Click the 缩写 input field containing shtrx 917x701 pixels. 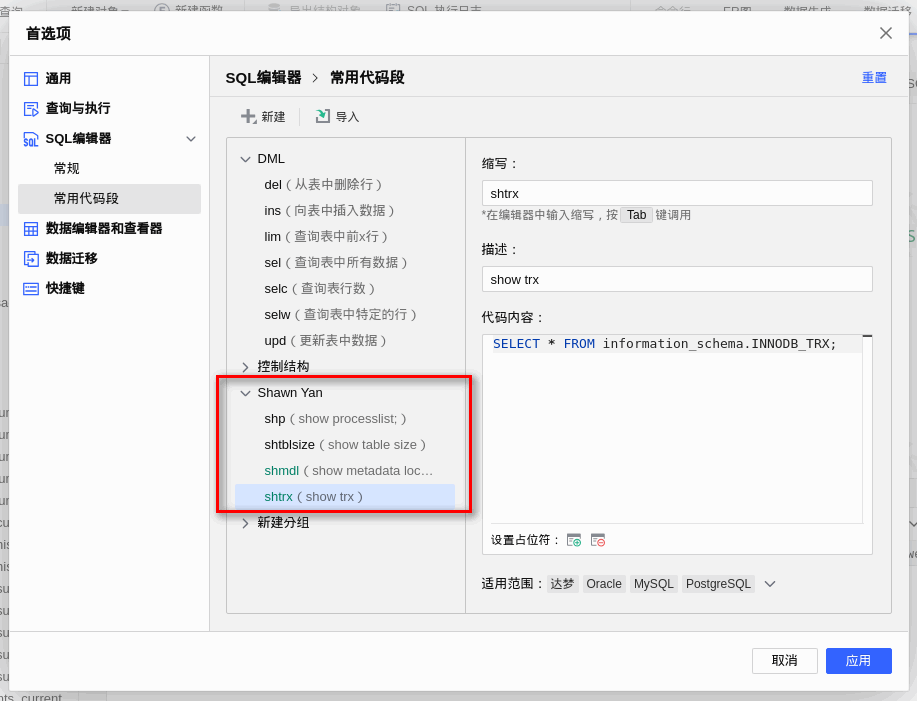(x=677, y=194)
